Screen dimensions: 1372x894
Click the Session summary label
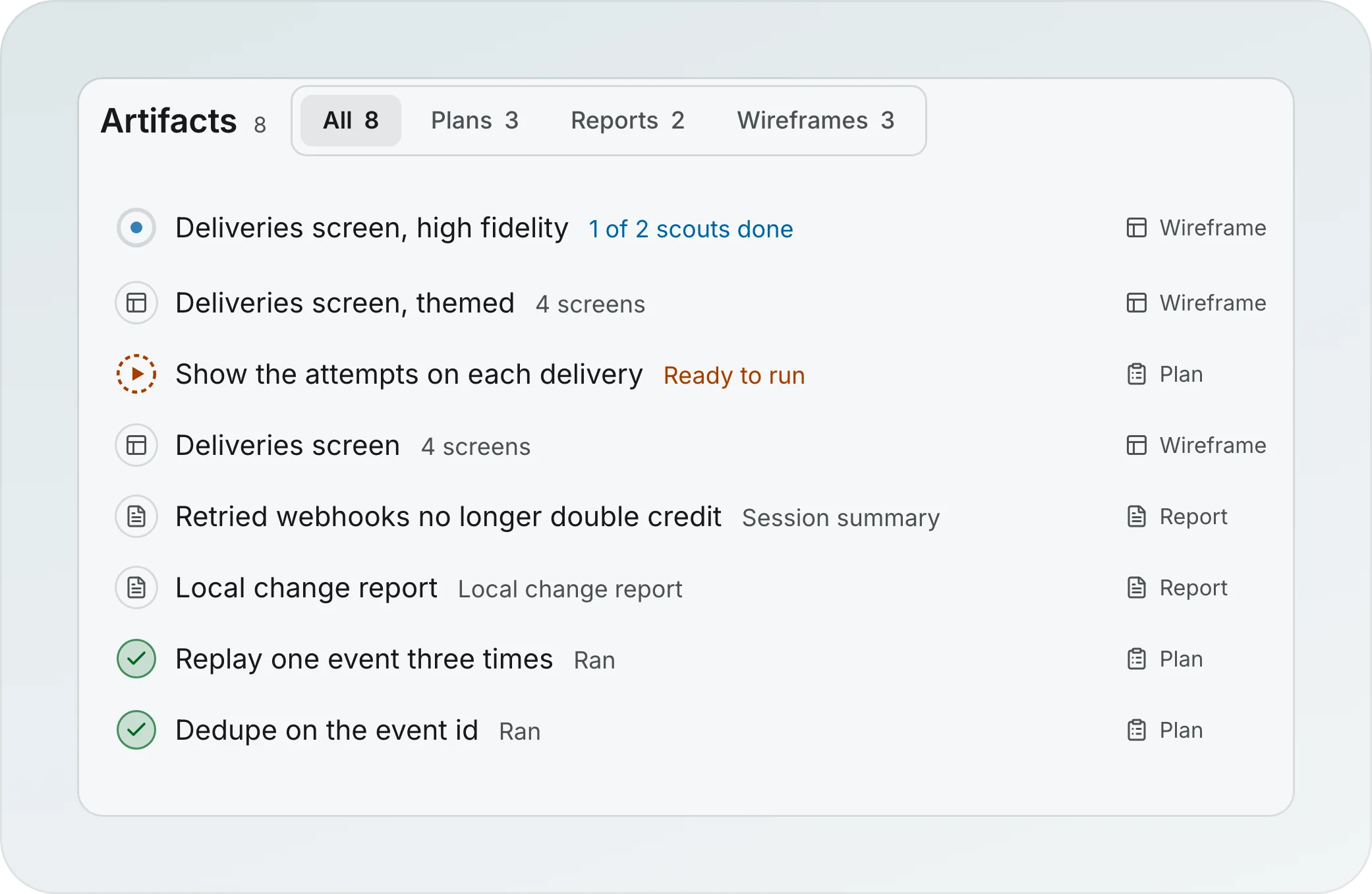[x=841, y=518]
